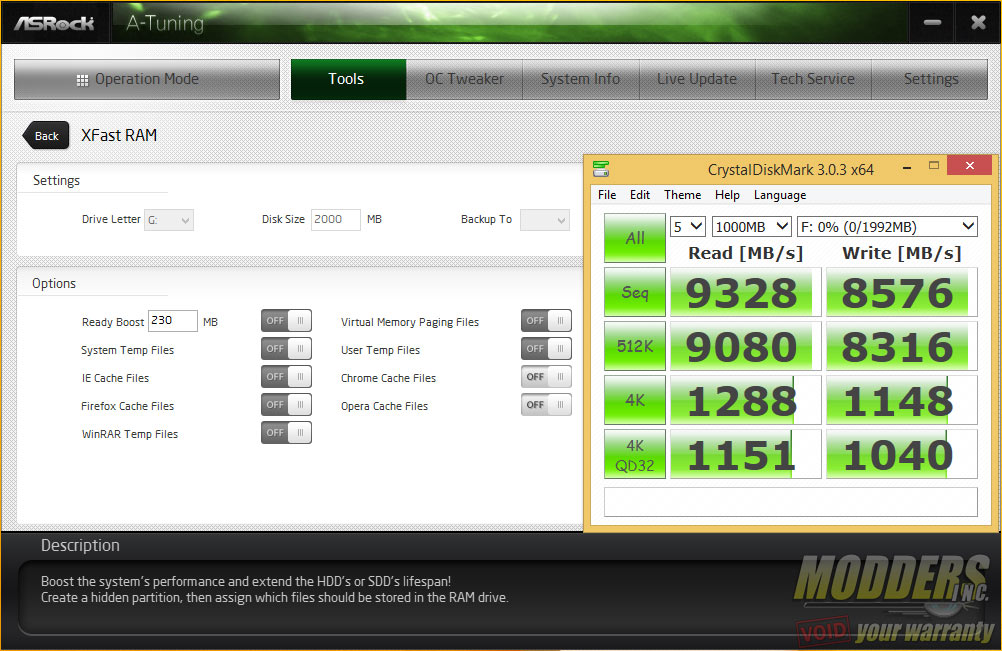
Task: Open the Backup To dropdown
Action: (544, 220)
